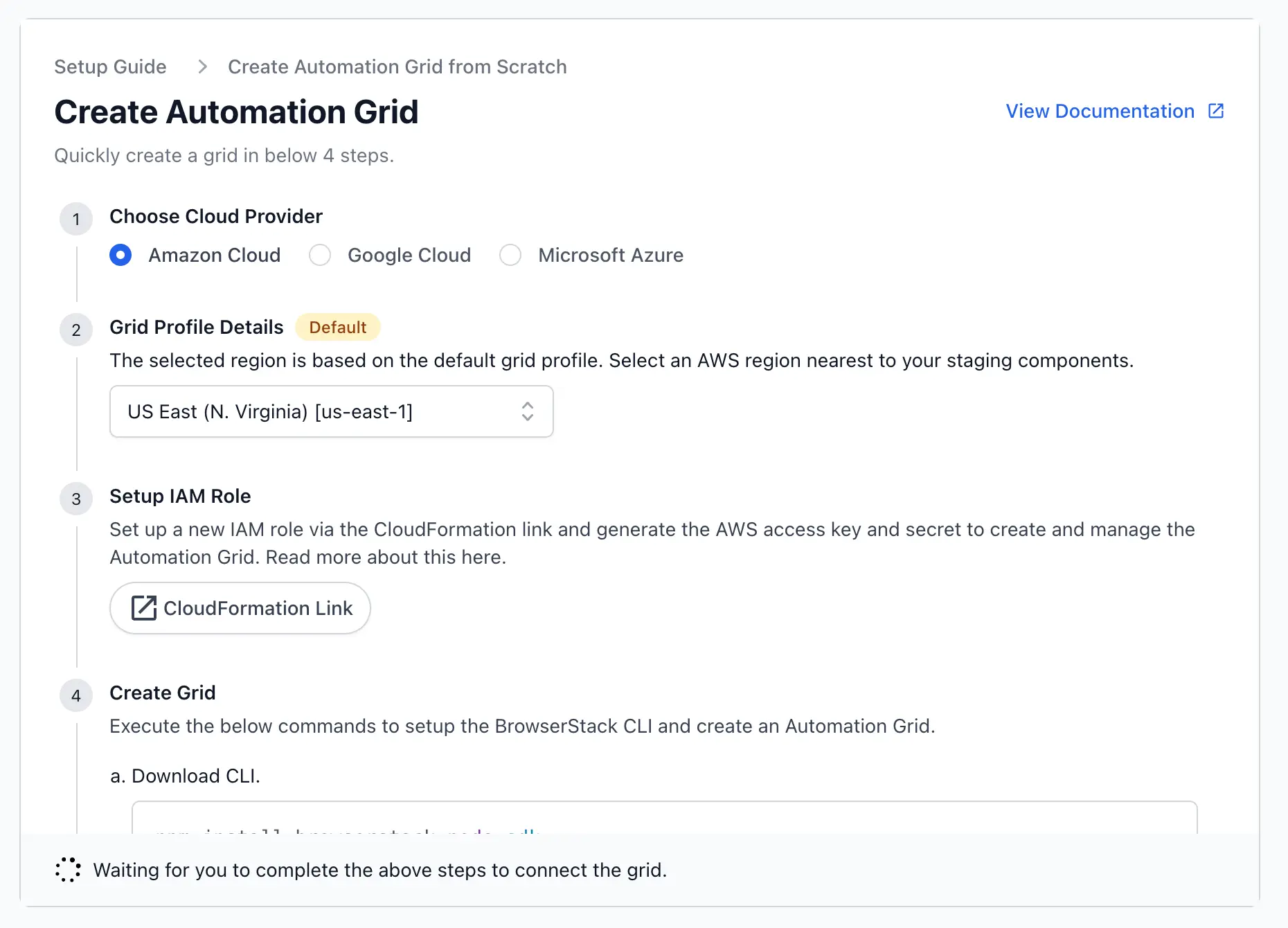Image resolution: width=1288 pixels, height=928 pixels.
Task: Click the Download CLI command code box
Action: pos(663,819)
